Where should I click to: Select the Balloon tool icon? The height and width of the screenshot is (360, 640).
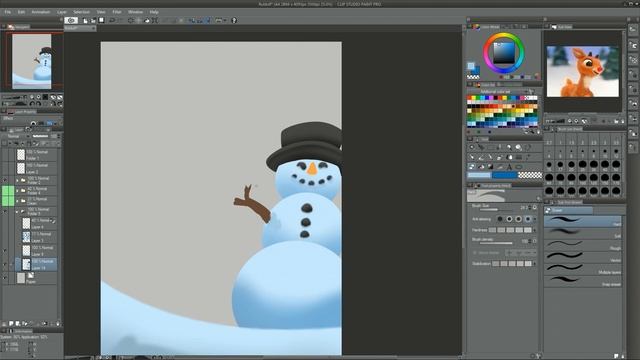[x=519, y=167]
